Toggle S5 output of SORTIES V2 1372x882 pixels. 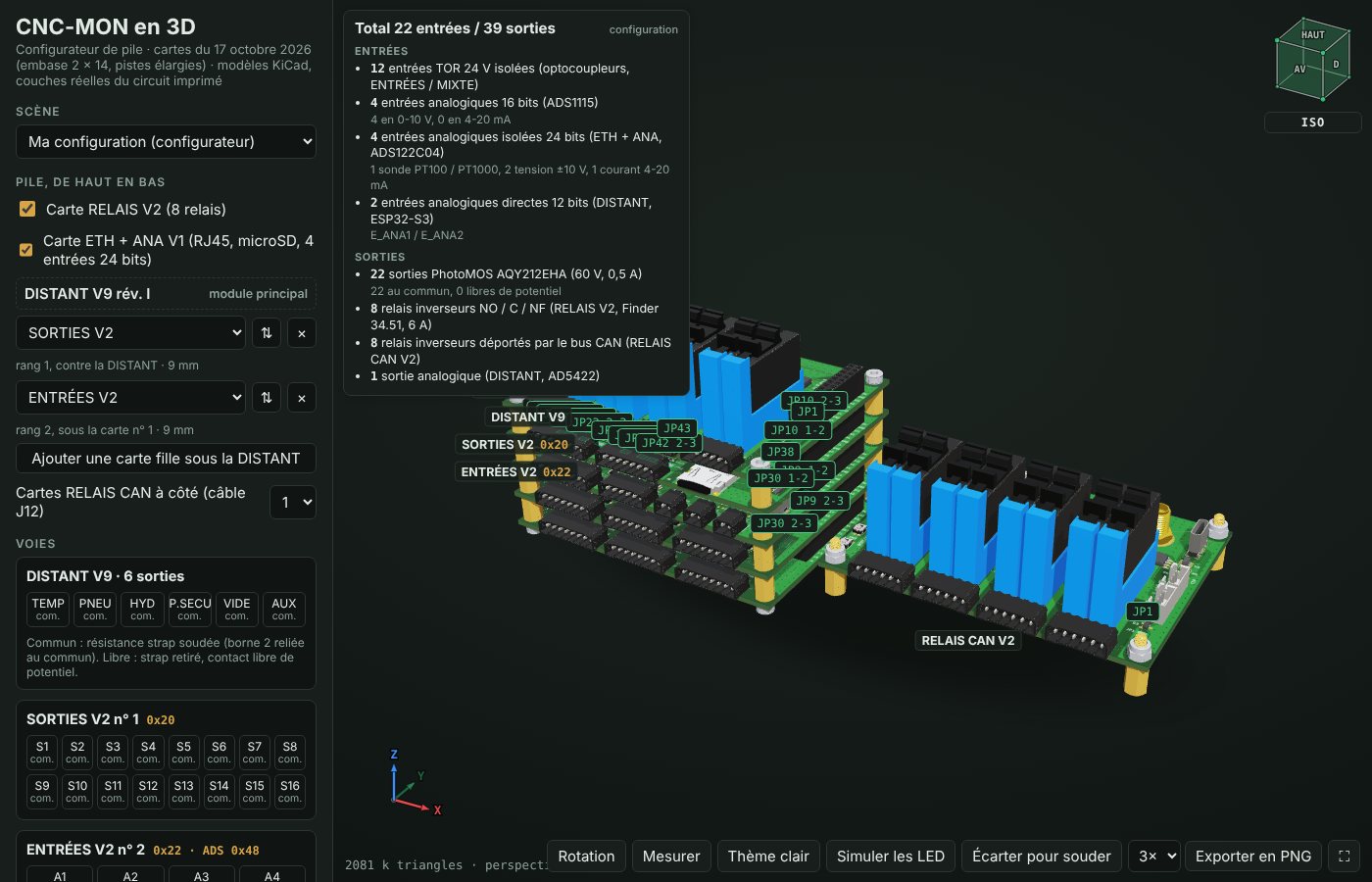pos(183,752)
